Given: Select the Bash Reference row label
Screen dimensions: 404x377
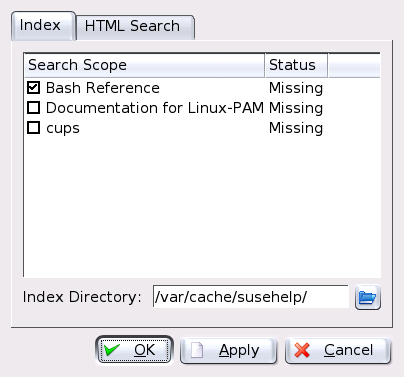Looking at the screenshot, I should click(x=103, y=88).
